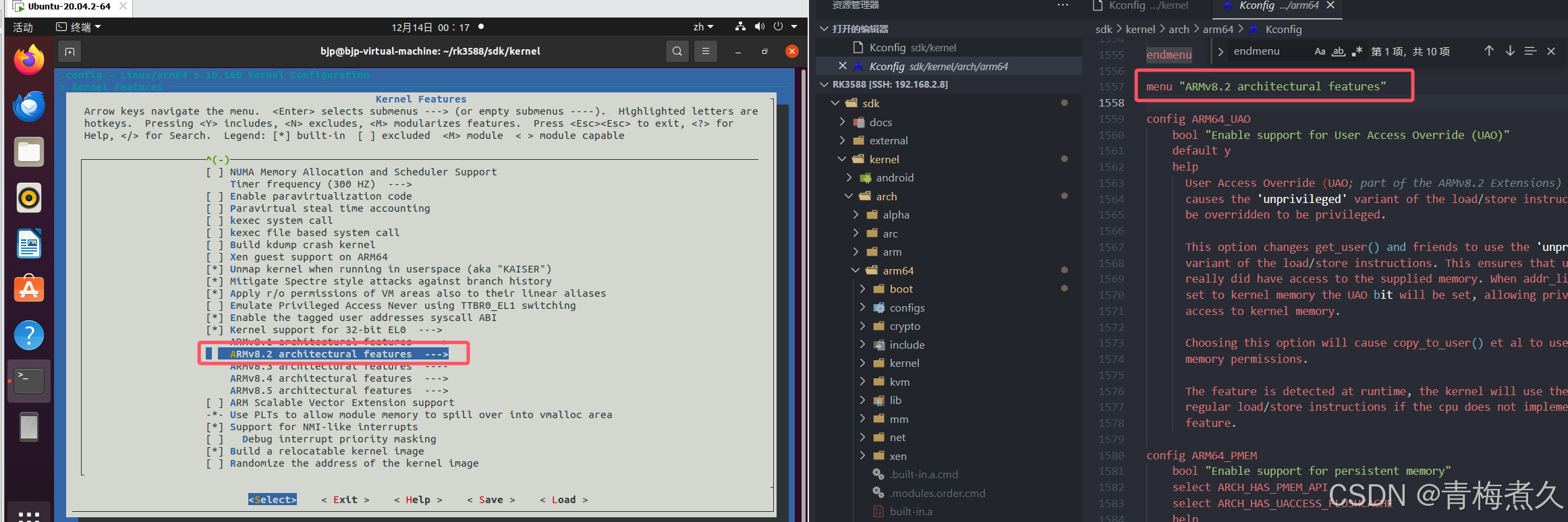Open Firefox from the Ubuntu dock
The image size is (1568, 522).
pos(28,61)
